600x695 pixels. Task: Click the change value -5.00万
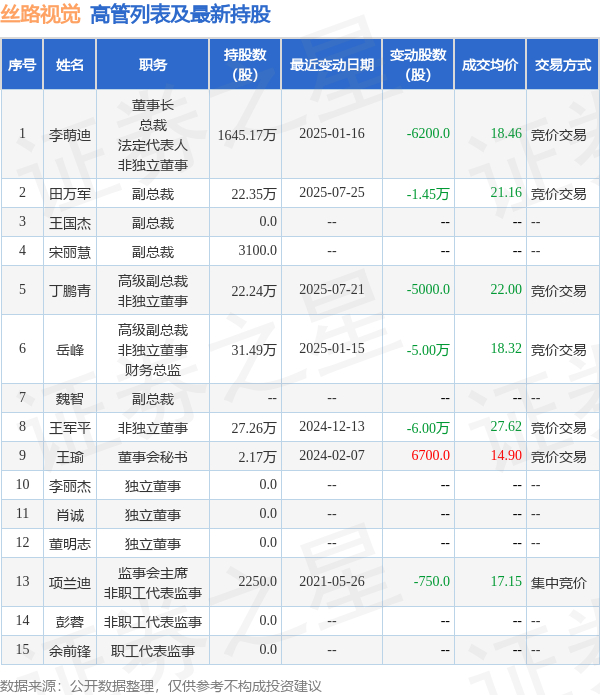[428, 350]
